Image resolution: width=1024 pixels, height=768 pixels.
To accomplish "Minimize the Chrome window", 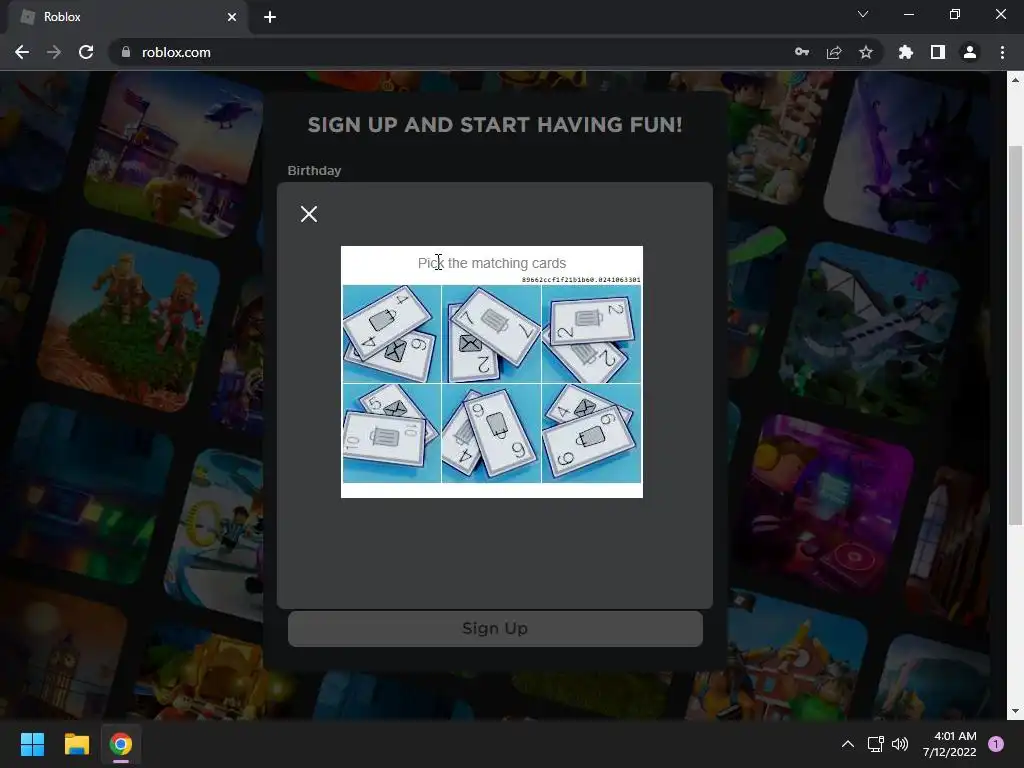I will tap(908, 14).
